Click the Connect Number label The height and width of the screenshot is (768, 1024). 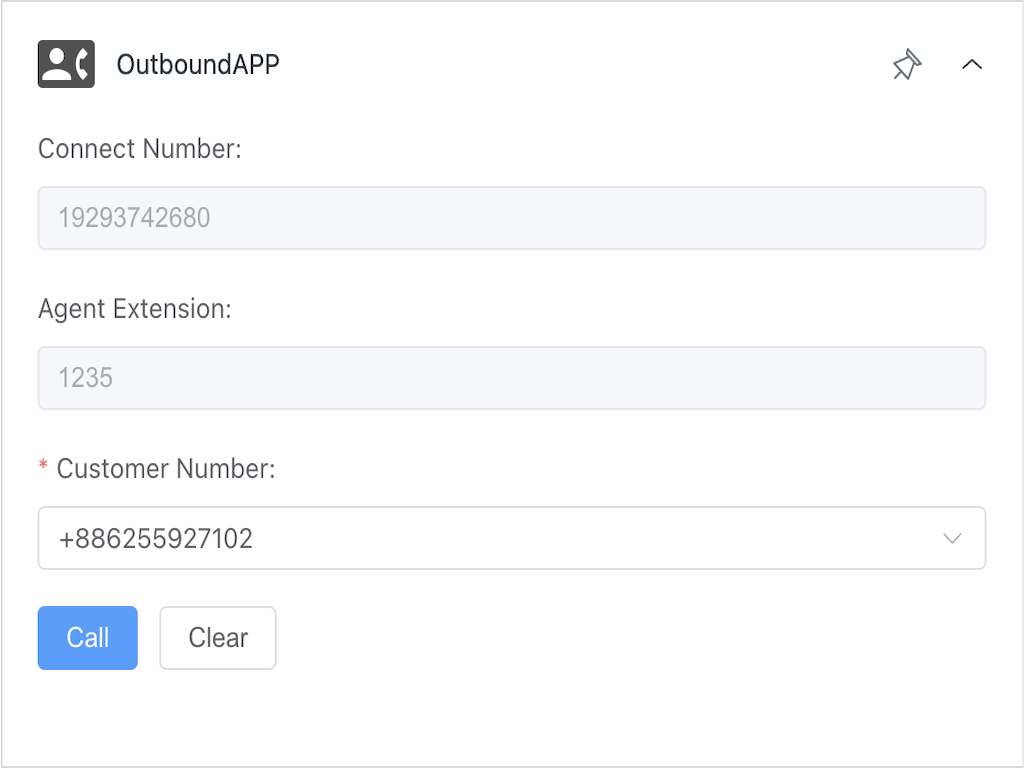[x=139, y=148]
